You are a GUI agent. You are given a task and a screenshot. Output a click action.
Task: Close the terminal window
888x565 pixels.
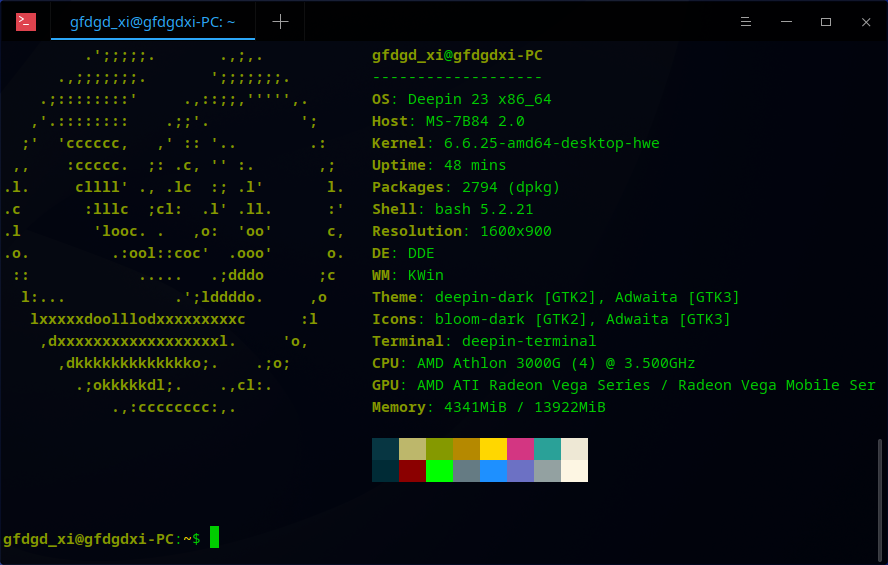coord(866,22)
